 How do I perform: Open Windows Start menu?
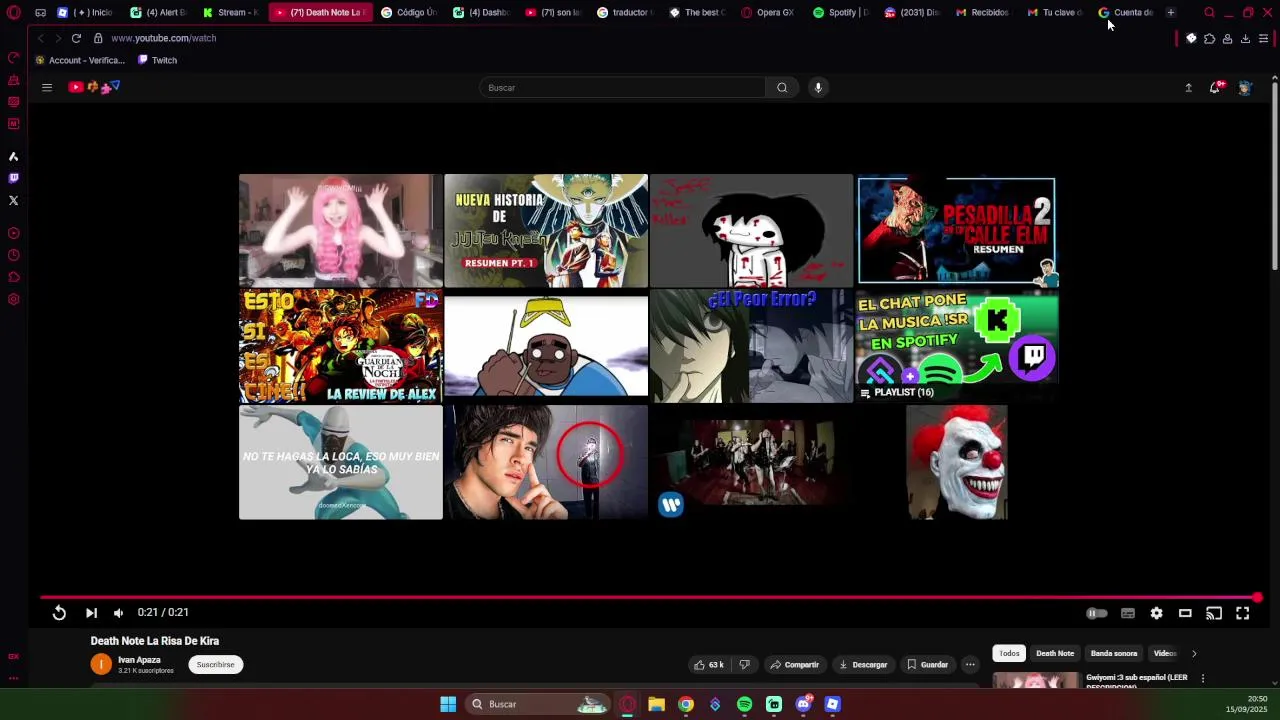[x=448, y=704]
